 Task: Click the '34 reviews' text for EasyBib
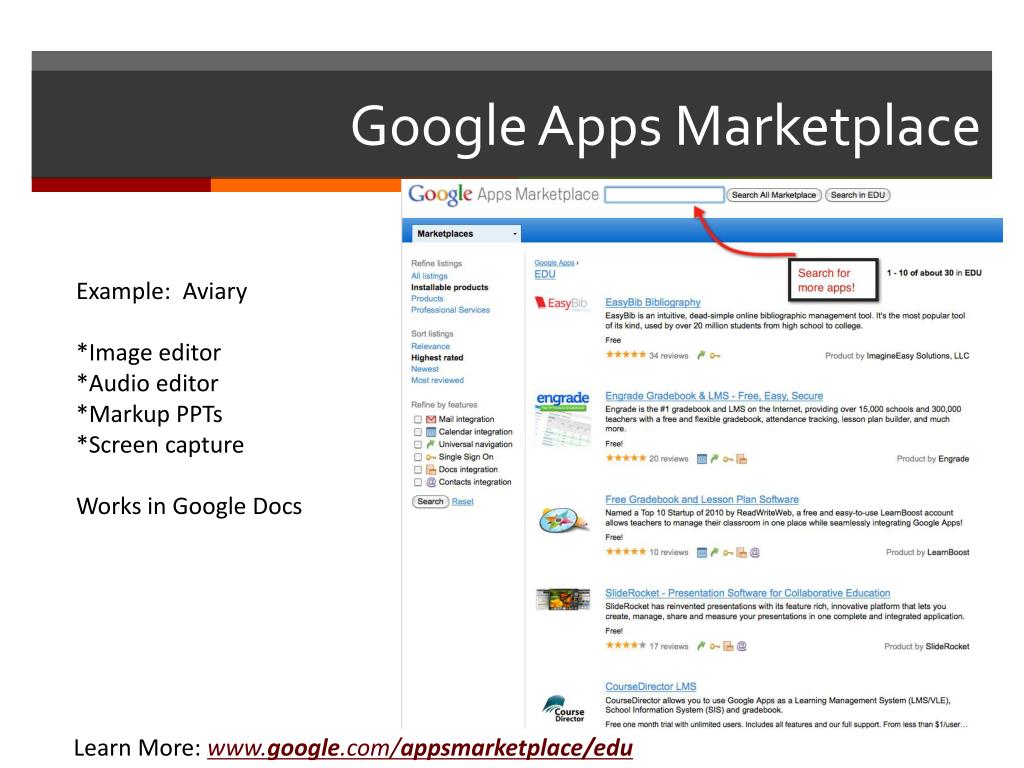coord(669,356)
